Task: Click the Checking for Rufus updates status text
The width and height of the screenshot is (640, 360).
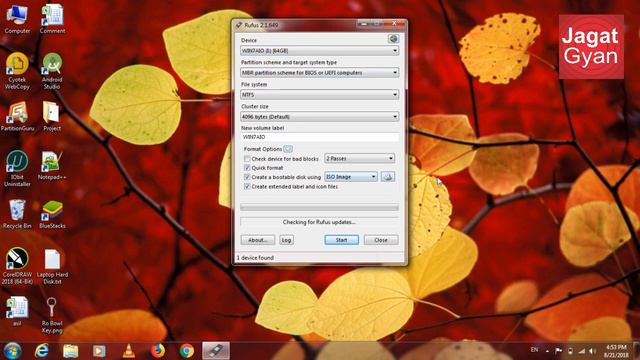Action: (x=319, y=222)
